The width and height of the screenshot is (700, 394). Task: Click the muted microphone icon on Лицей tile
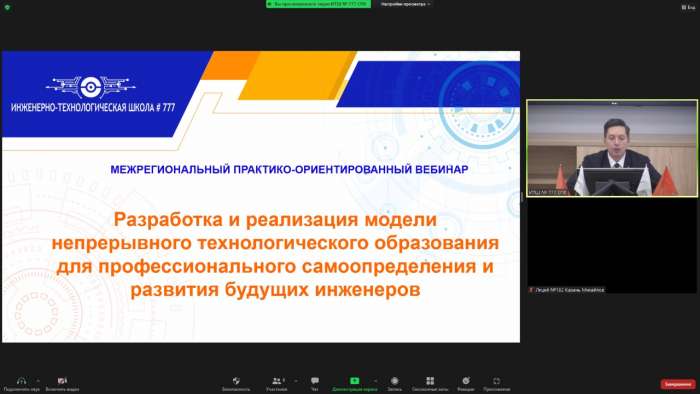click(531, 290)
